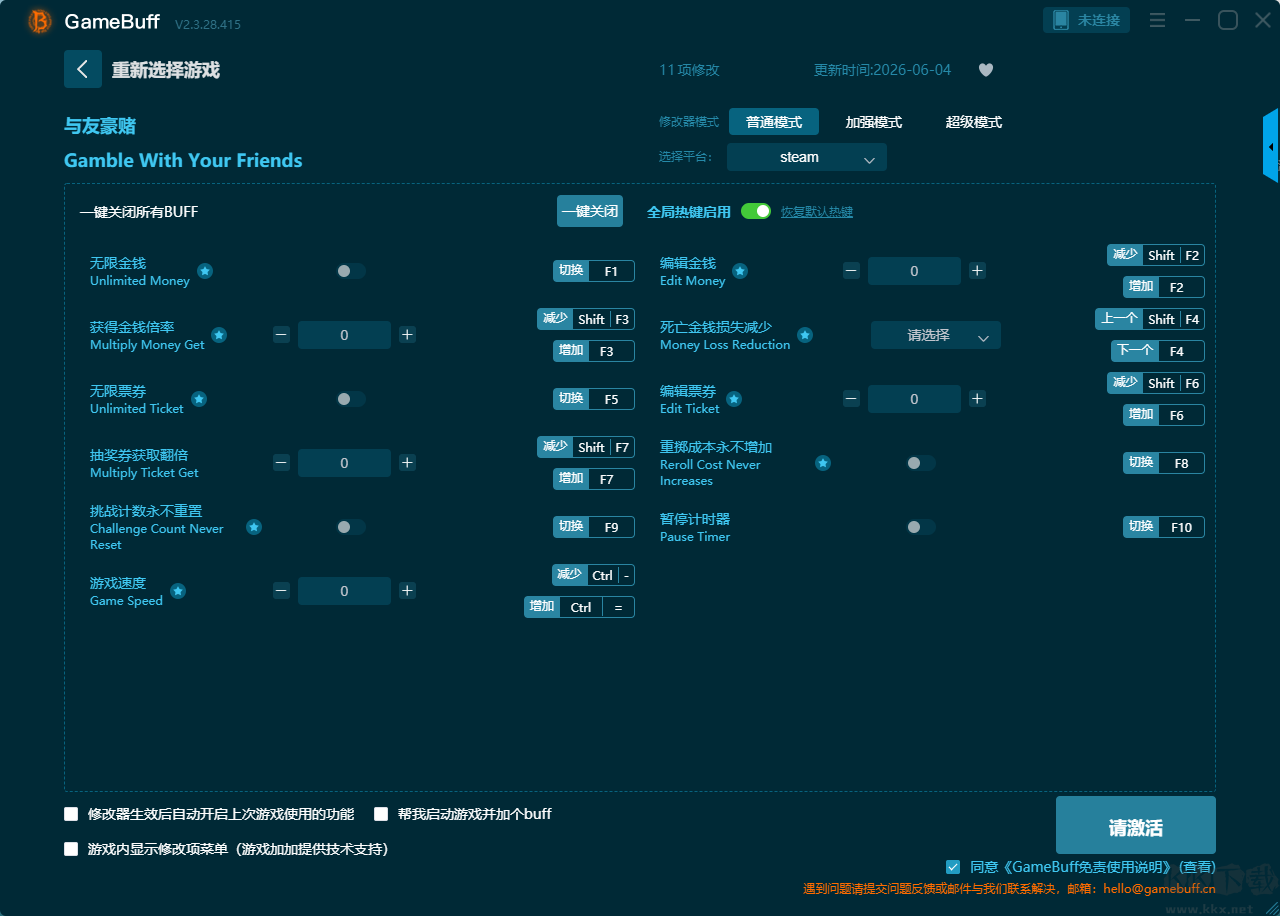Click F6 increase hotkey for Edit Ticket
This screenshot has height=916, width=1280.
pyautogui.click(x=1164, y=415)
